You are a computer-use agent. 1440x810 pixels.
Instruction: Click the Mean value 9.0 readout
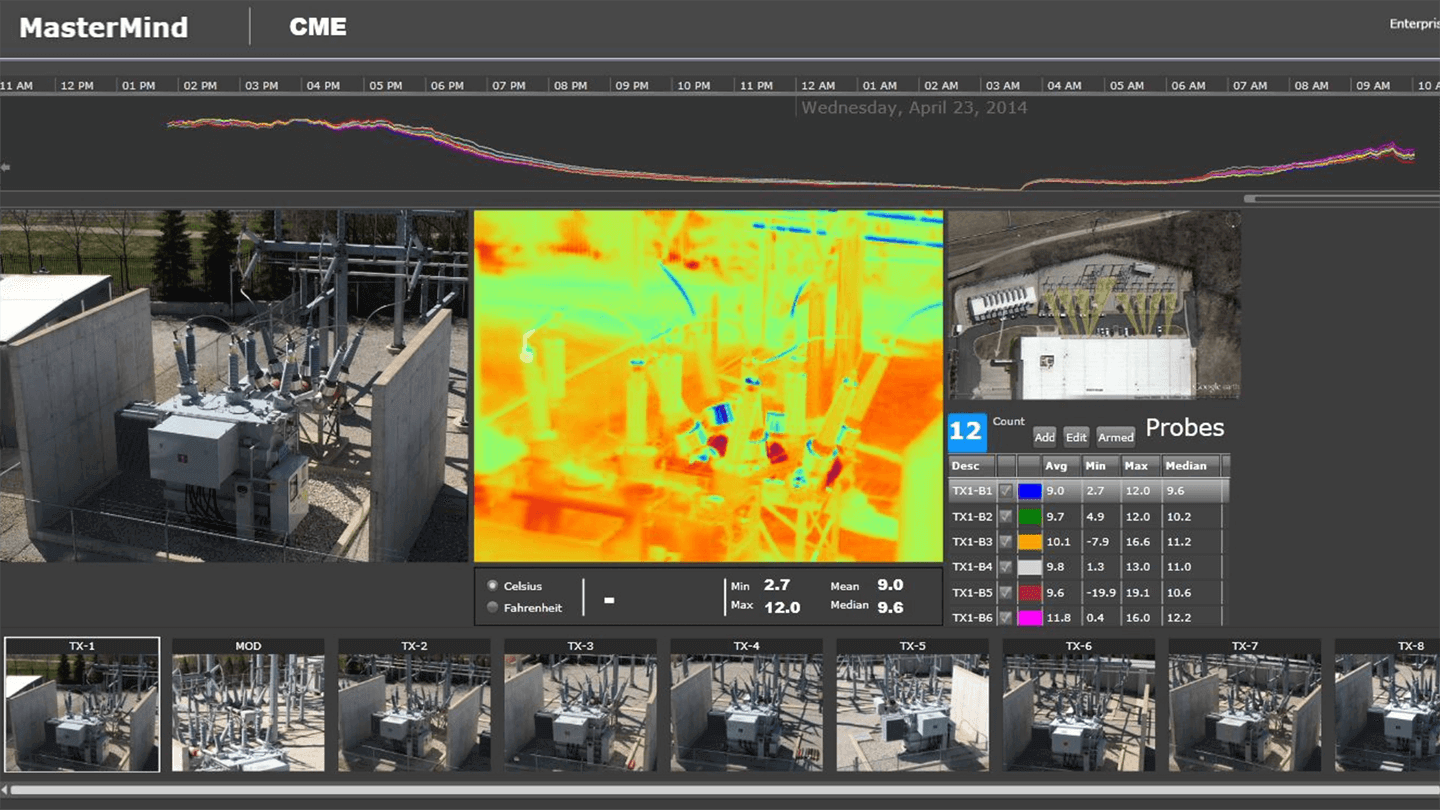[x=890, y=586]
